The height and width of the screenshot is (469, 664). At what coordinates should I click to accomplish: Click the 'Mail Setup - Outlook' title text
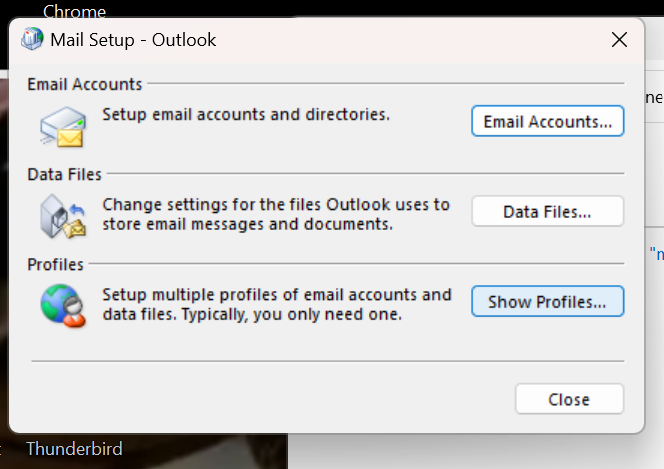(x=134, y=41)
